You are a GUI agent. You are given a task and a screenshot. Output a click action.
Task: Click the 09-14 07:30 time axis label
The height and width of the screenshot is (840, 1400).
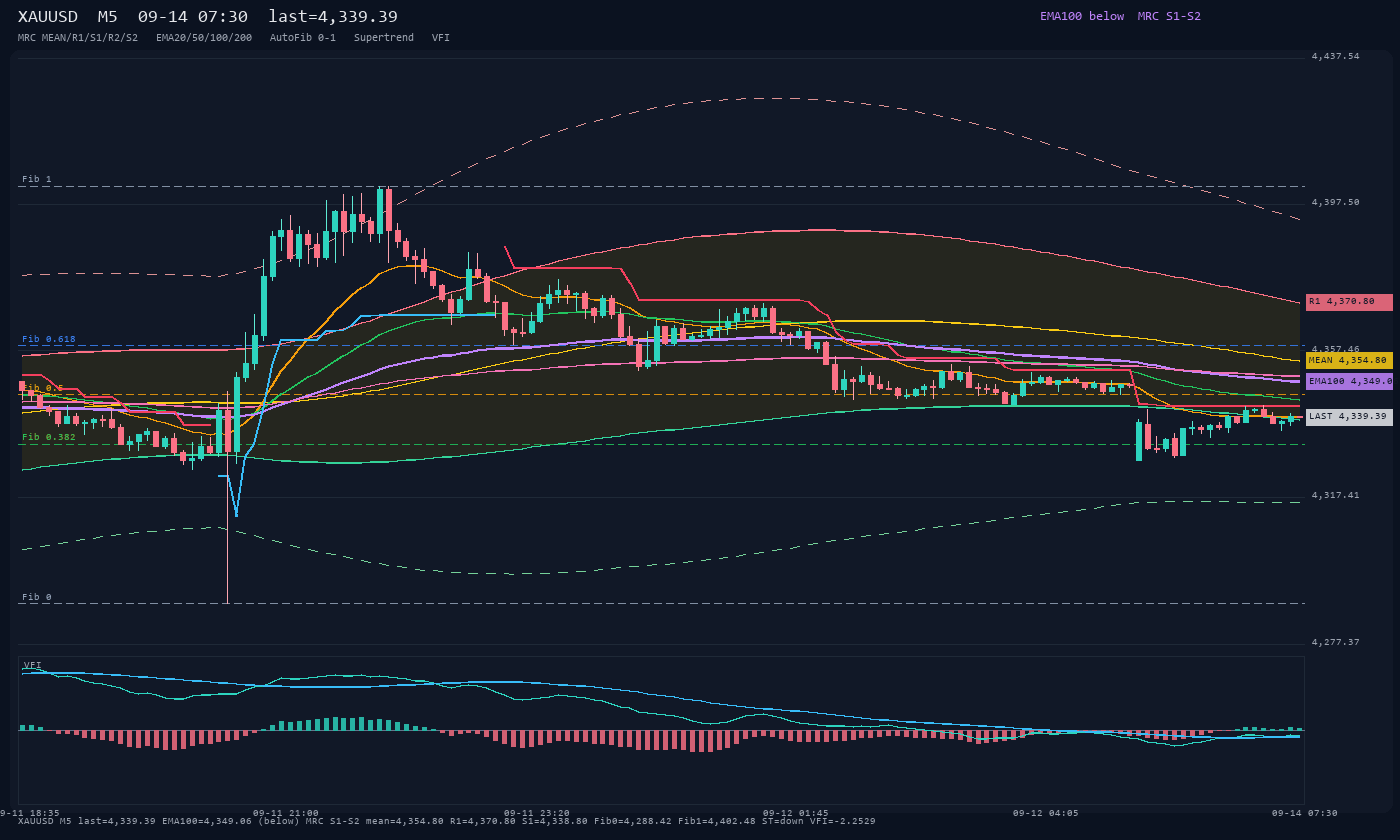[x=1305, y=813]
